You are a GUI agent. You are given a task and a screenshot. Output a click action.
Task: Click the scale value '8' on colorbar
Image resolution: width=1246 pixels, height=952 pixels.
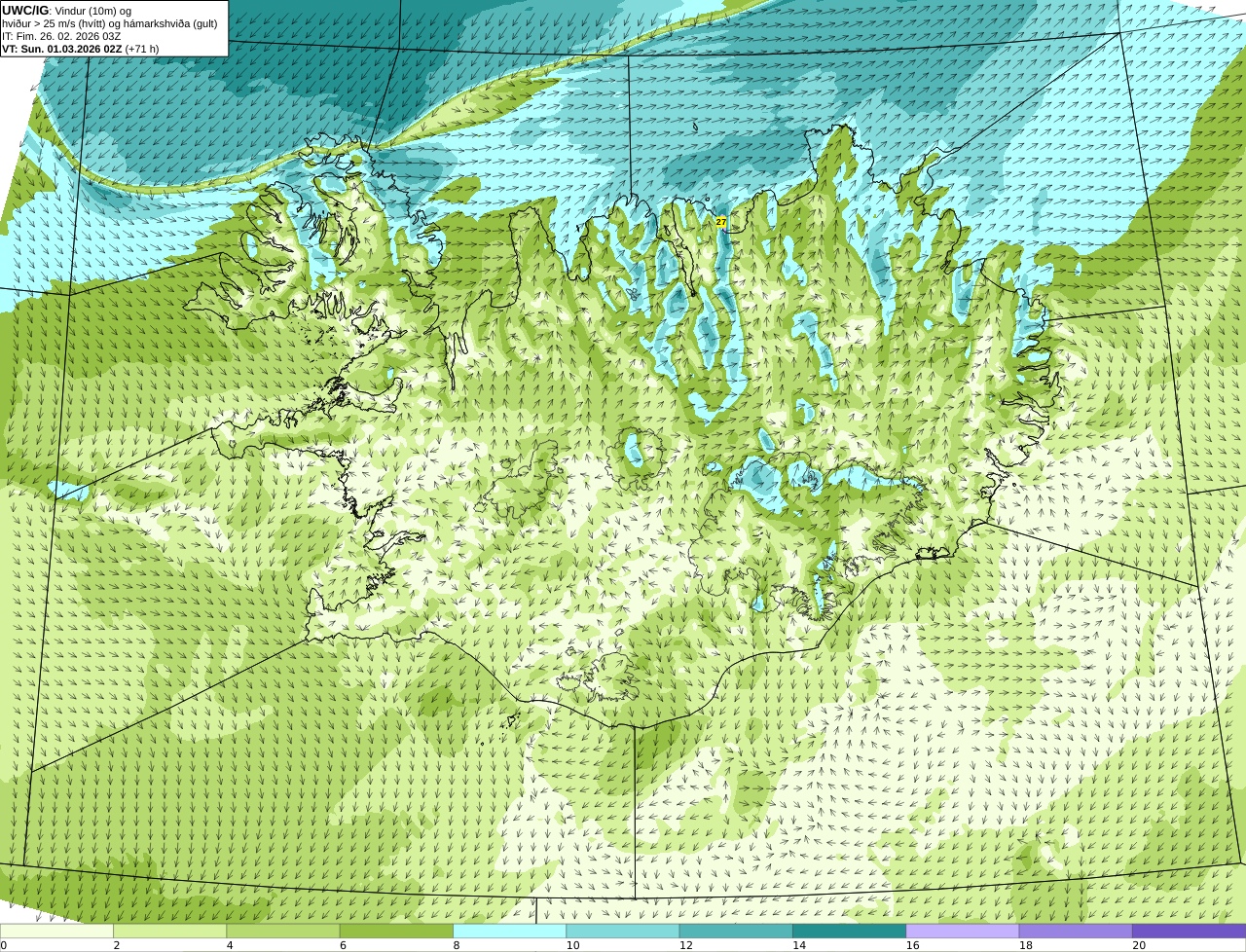(x=456, y=945)
